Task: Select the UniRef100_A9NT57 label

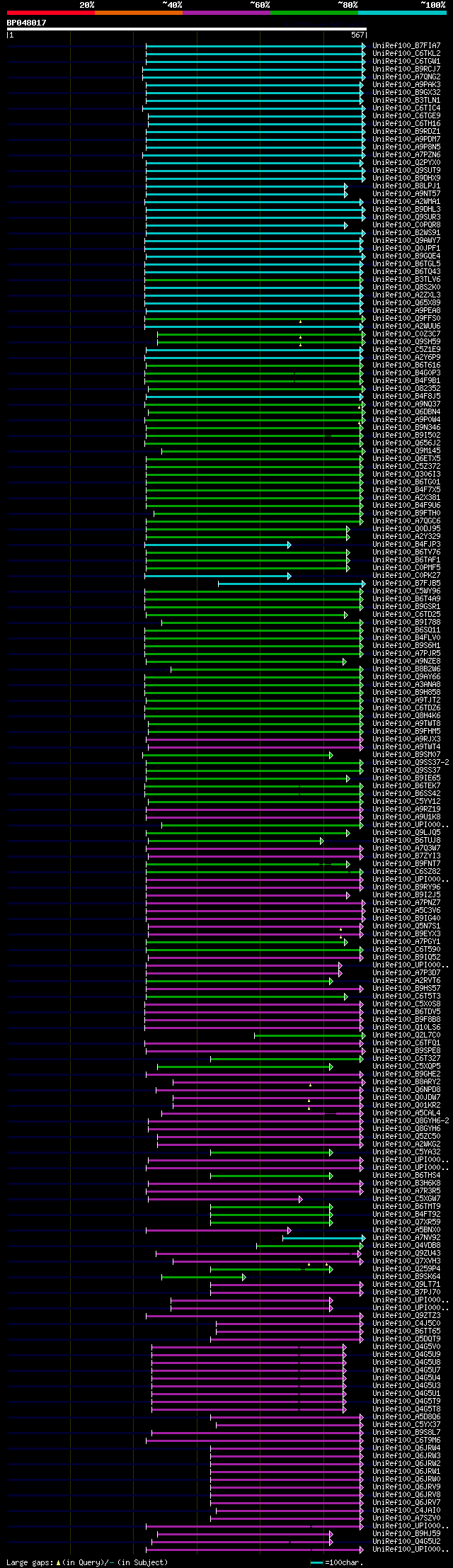Action: click(406, 193)
